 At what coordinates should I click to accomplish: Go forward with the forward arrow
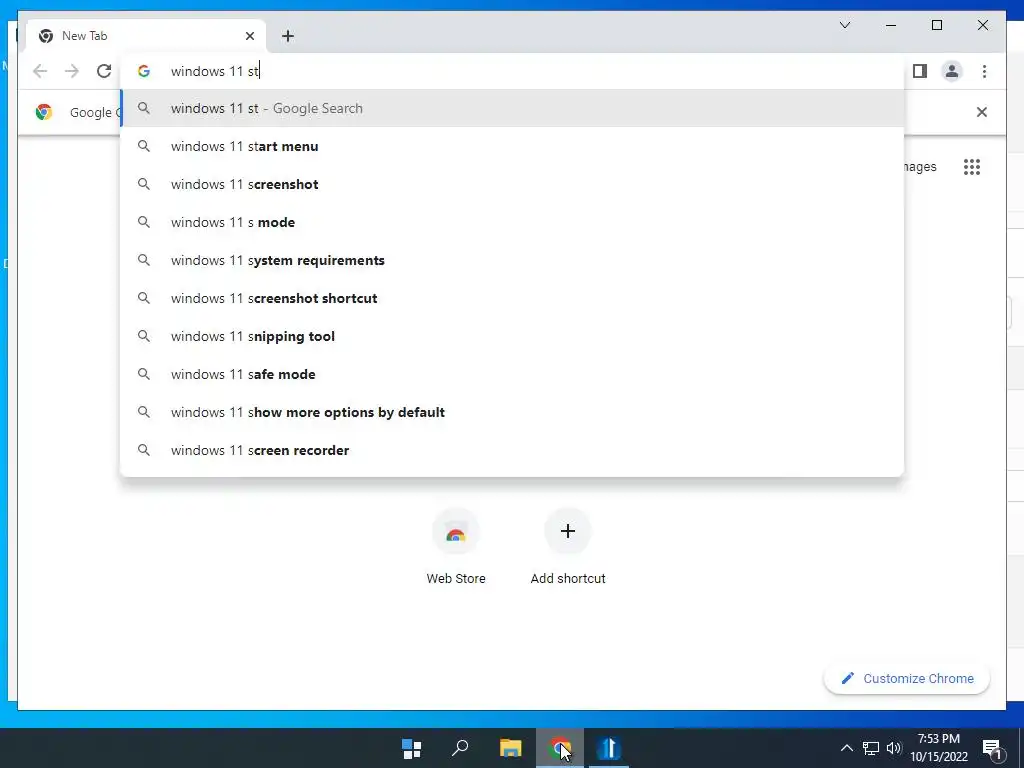click(72, 71)
